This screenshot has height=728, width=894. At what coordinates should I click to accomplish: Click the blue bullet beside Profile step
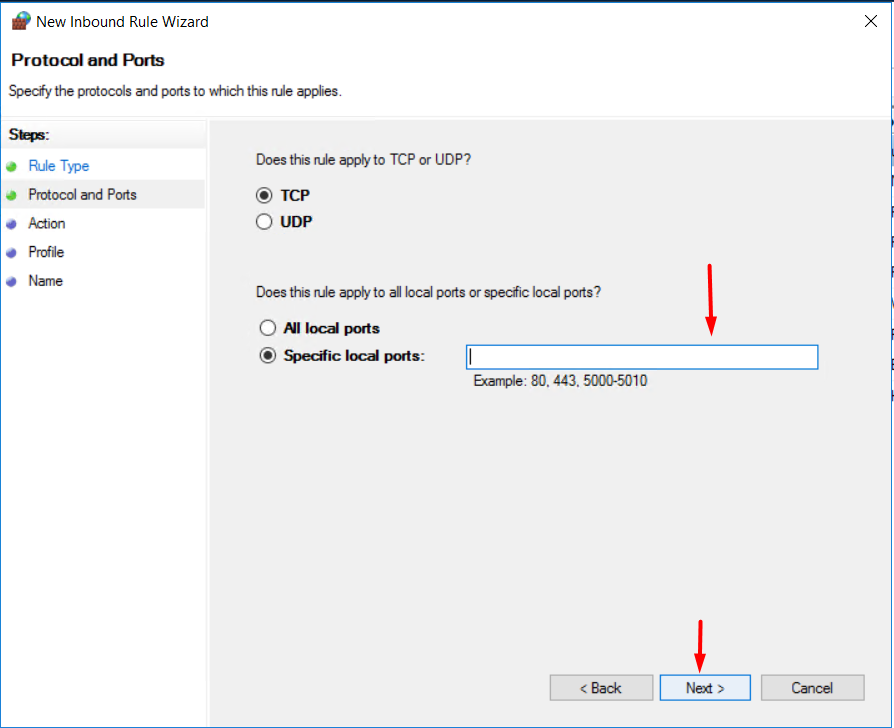pyautogui.click(x=12, y=253)
